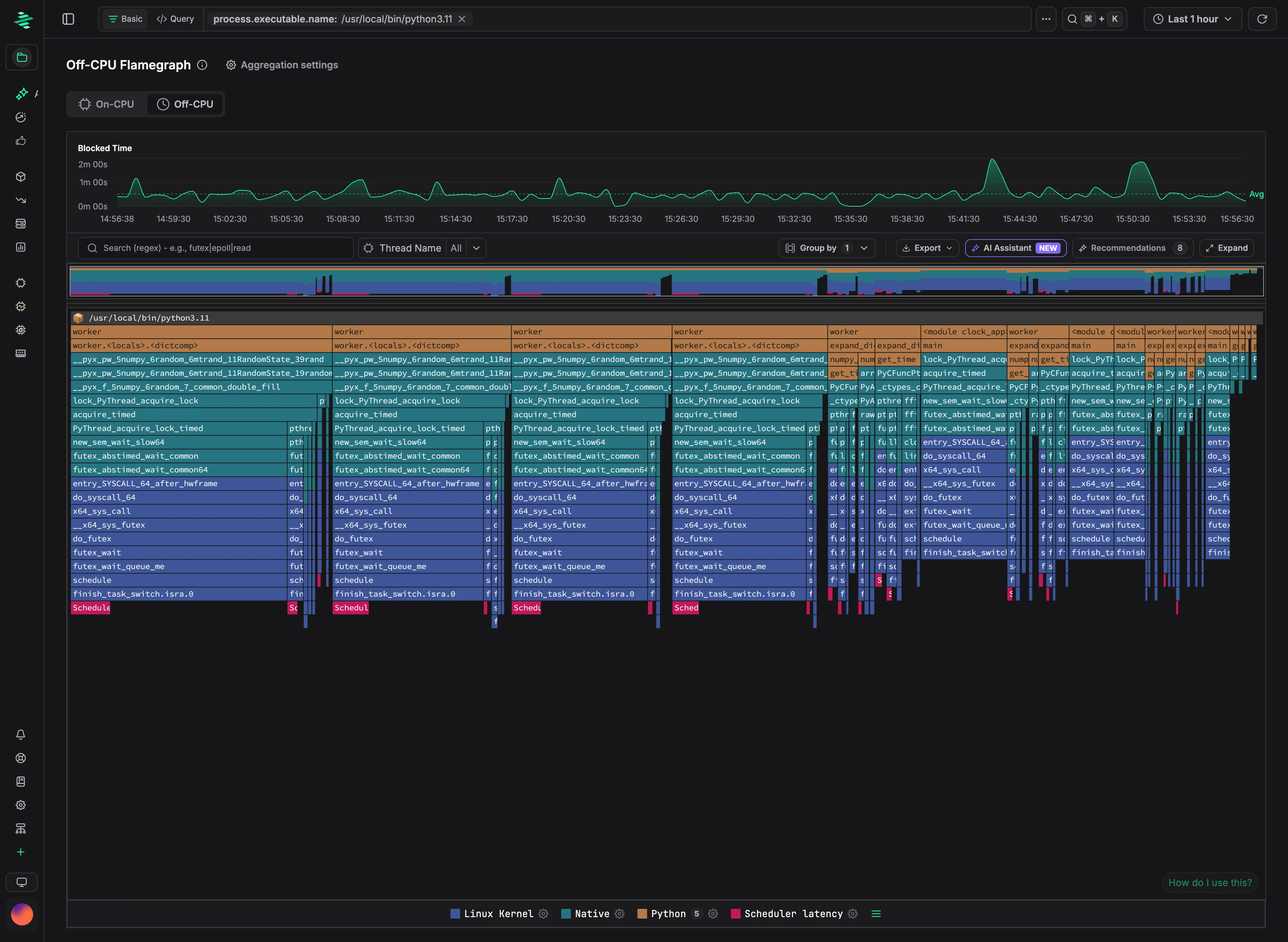Click the Scheduler latency pink color swatch
Screen dimensions: 1288x942
pyautogui.click(x=736, y=913)
